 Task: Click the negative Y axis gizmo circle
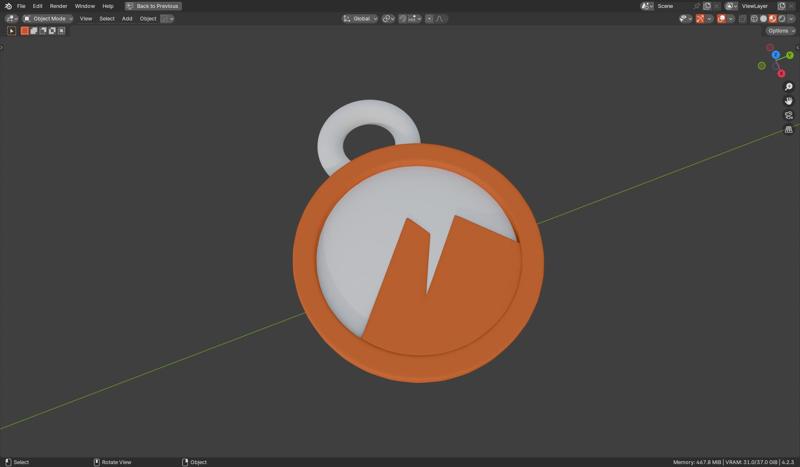coord(762,65)
